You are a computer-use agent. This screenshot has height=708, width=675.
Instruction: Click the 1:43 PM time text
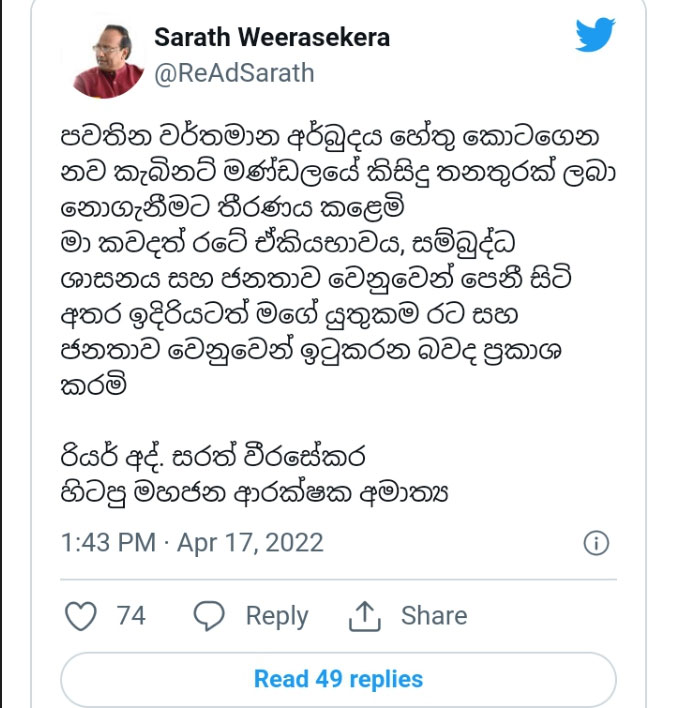[x=108, y=543]
